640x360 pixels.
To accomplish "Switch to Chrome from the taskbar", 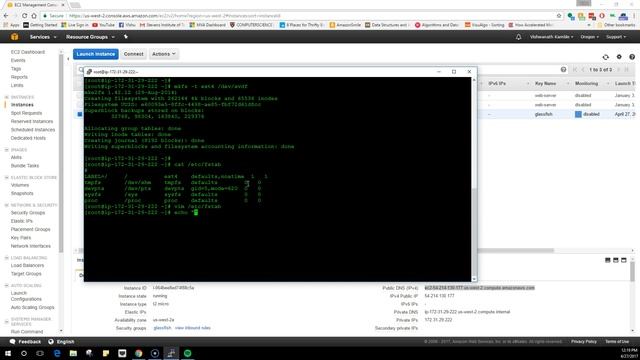I will (138, 353).
